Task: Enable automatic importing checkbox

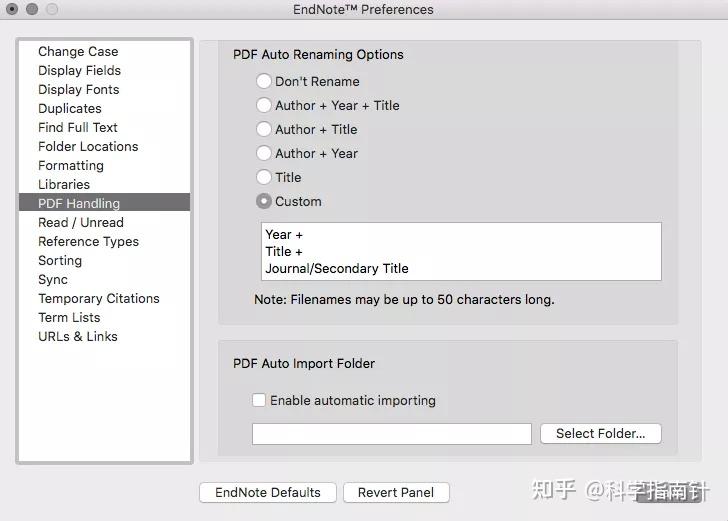Action: pyautogui.click(x=259, y=400)
